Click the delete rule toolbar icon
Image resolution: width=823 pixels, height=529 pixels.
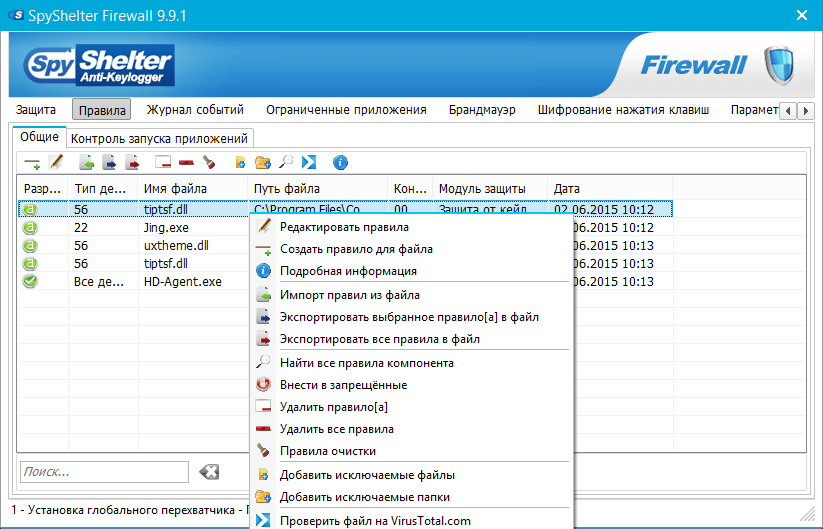(163, 162)
